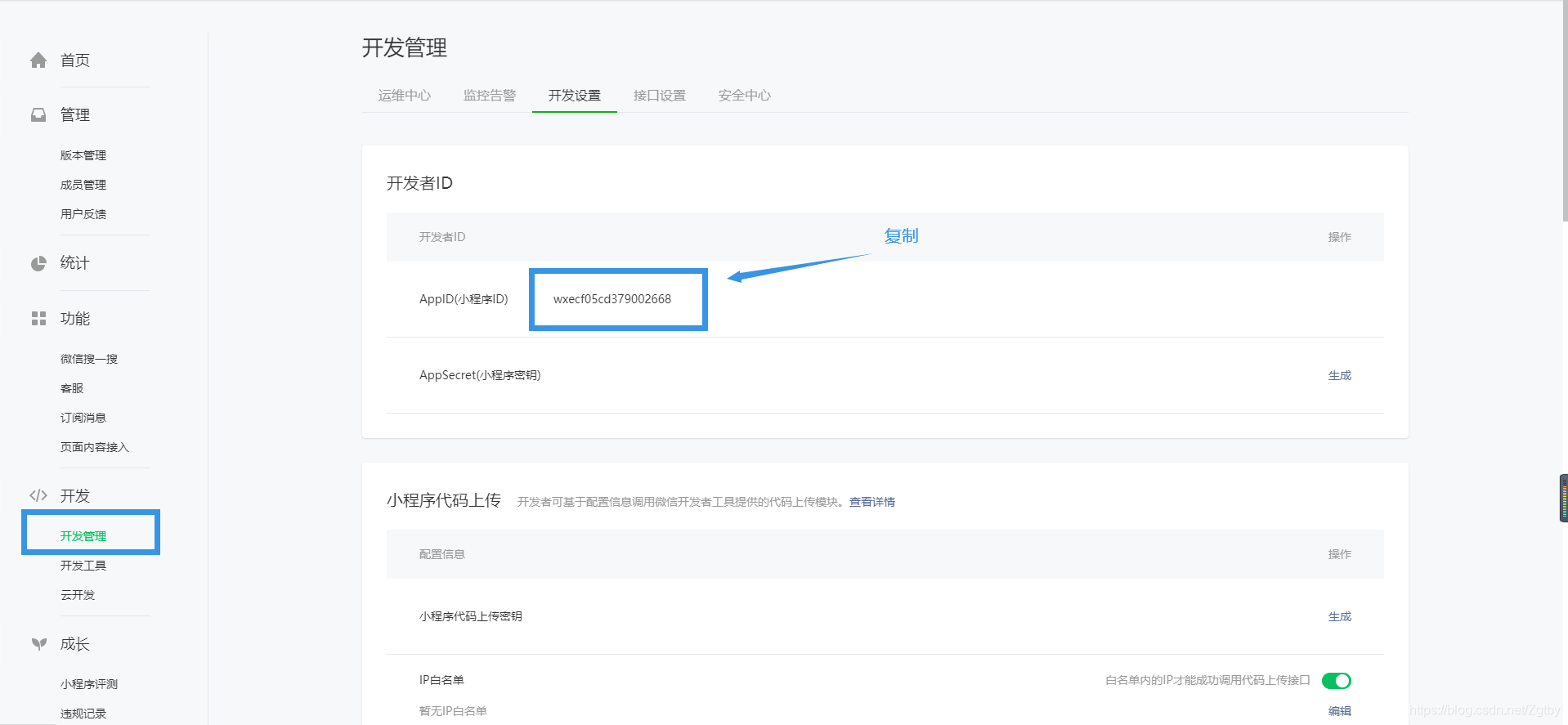Open 微信搜一搜 in the sidebar
Image resolution: width=1568 pixels, height=725 pixels.
tap(89, 359)
